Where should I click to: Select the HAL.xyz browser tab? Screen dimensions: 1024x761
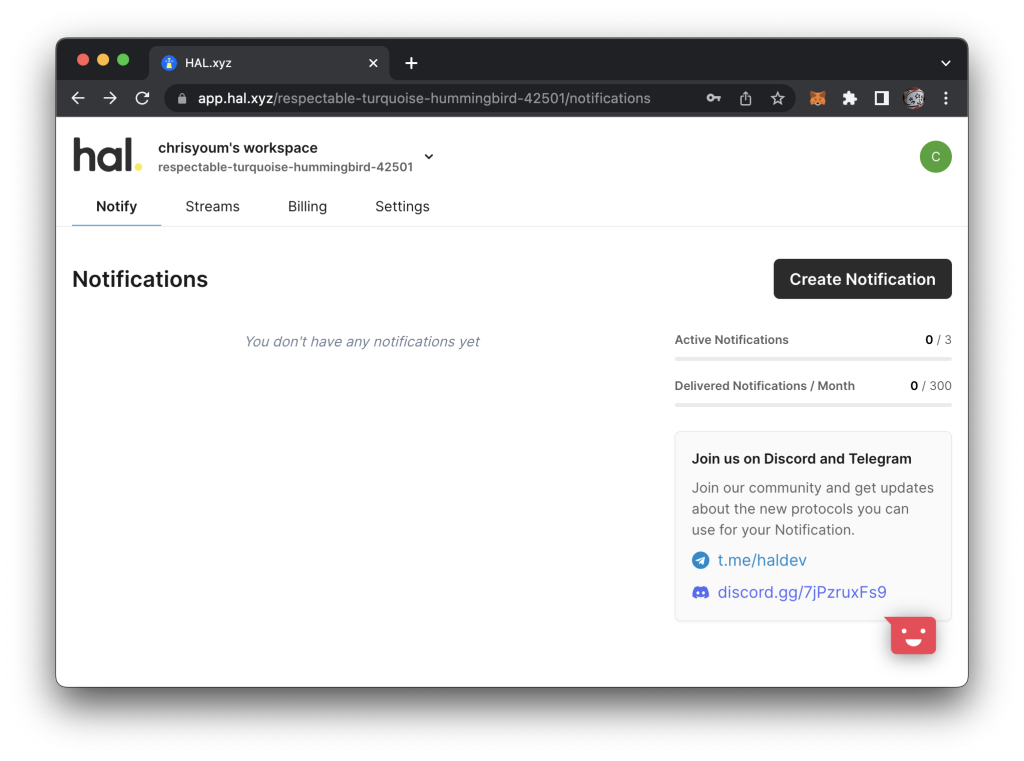tap(270, 63)
